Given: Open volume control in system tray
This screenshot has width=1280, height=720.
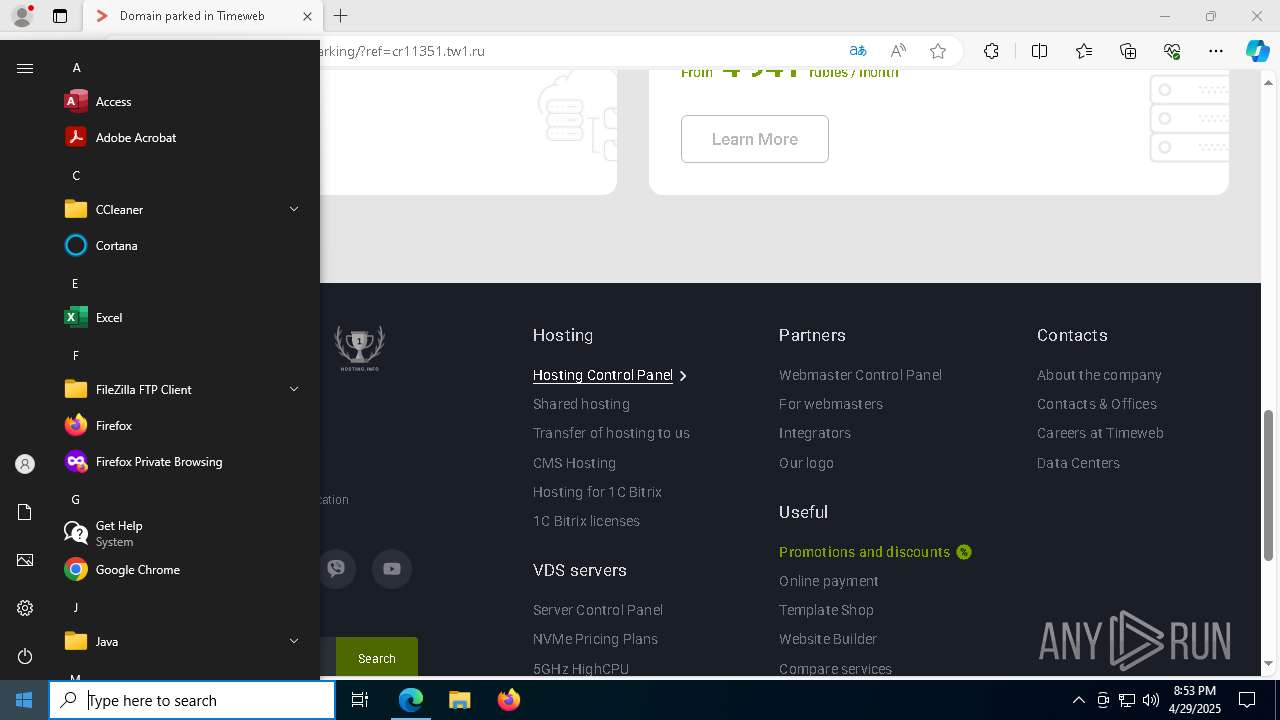Looking at the screenshot, I should point(1150,700).
